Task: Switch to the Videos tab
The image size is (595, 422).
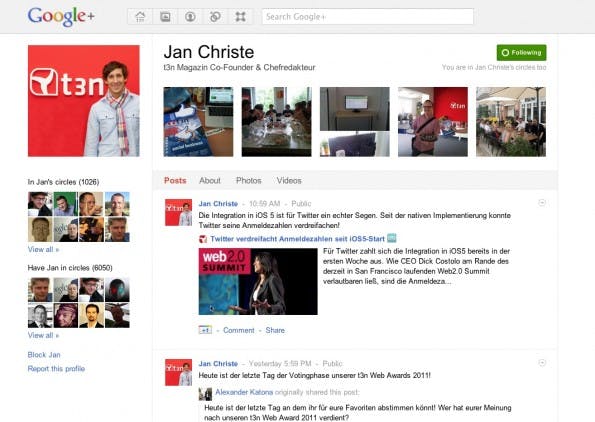Action: 289,181
